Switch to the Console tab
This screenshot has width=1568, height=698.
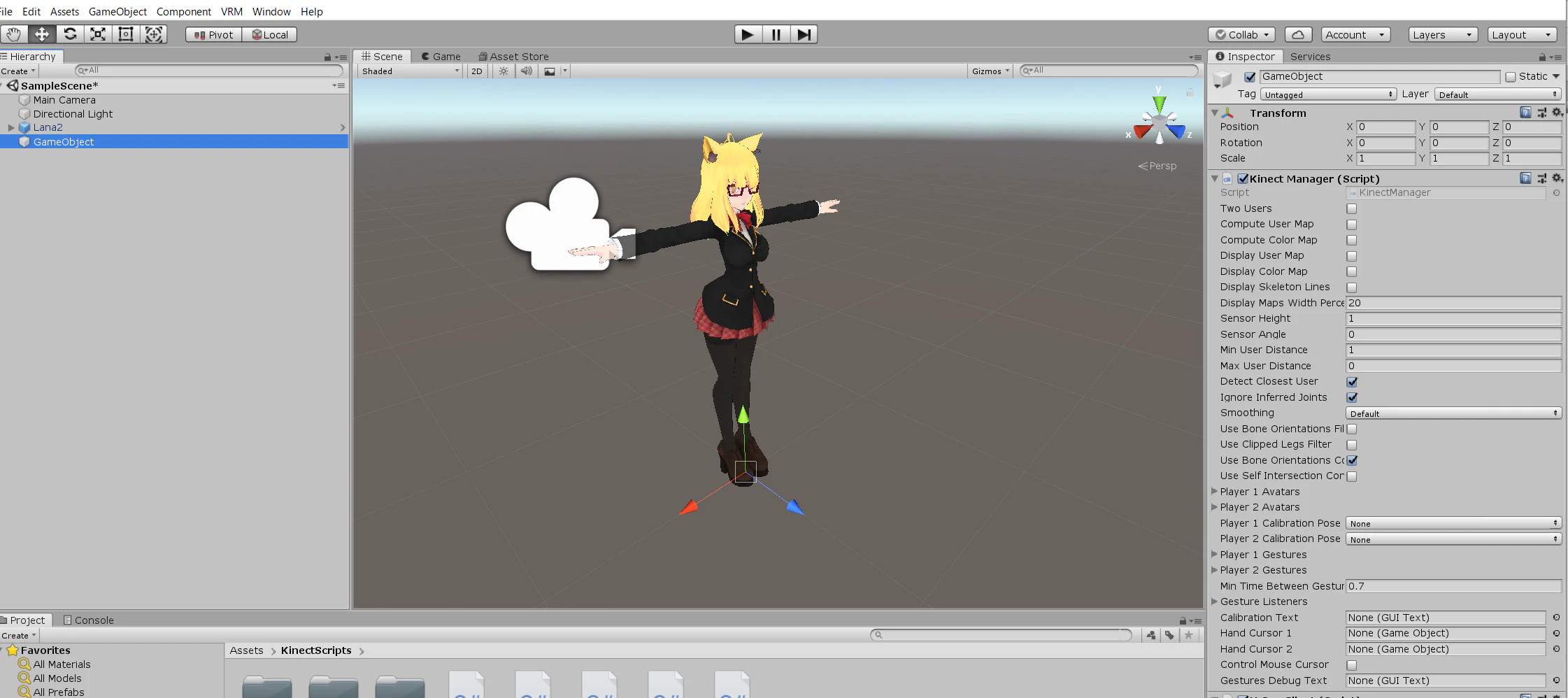point(88,620)
